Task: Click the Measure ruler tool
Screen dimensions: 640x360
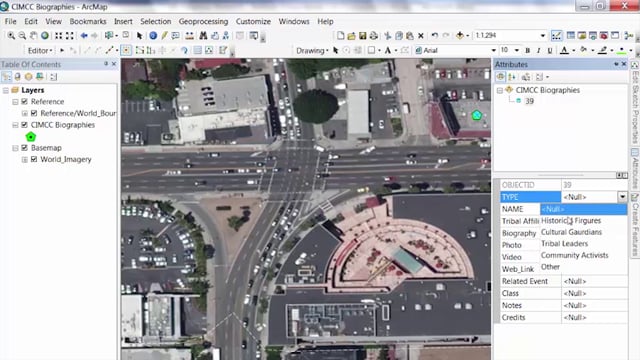Action: (x=189, y=36)
